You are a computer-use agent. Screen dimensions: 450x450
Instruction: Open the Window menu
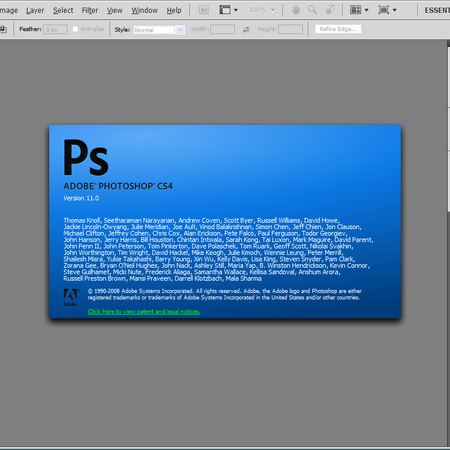[x=144, y=10]
